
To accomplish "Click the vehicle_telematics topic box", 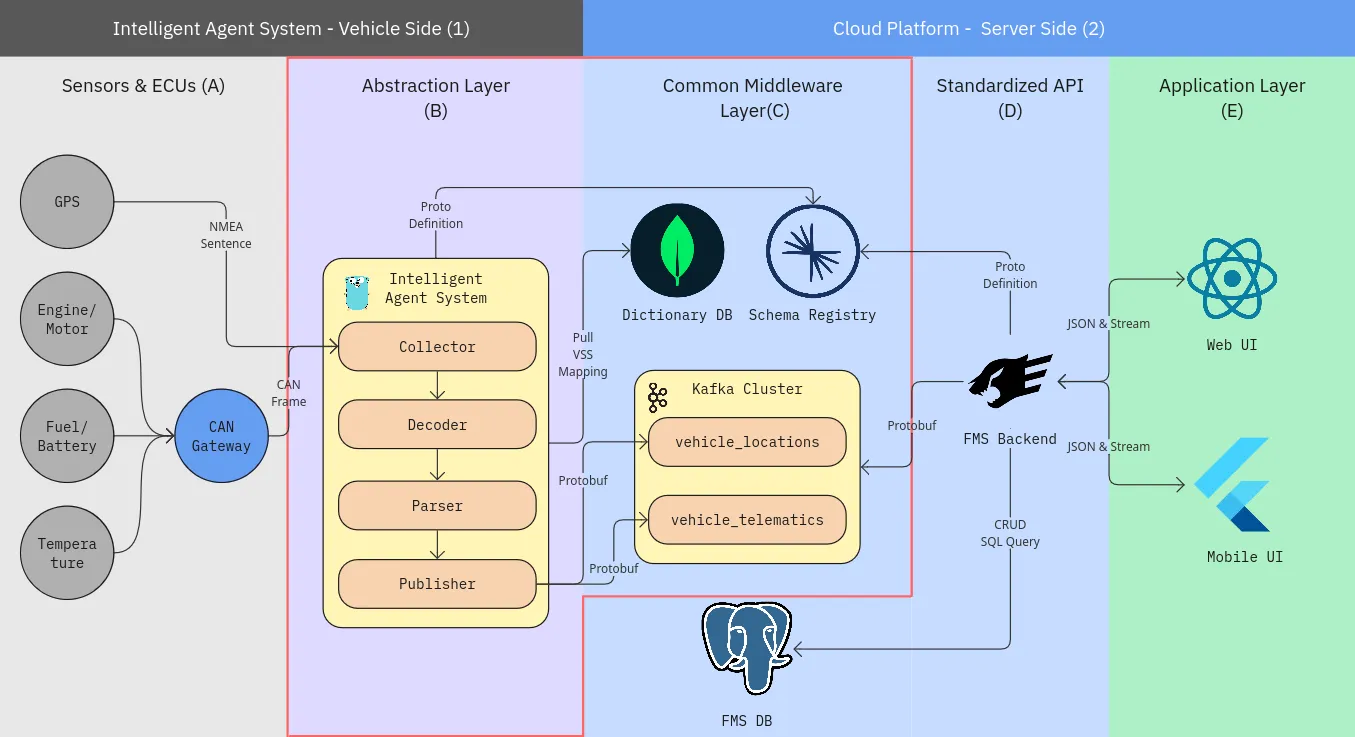I will 747,520.
